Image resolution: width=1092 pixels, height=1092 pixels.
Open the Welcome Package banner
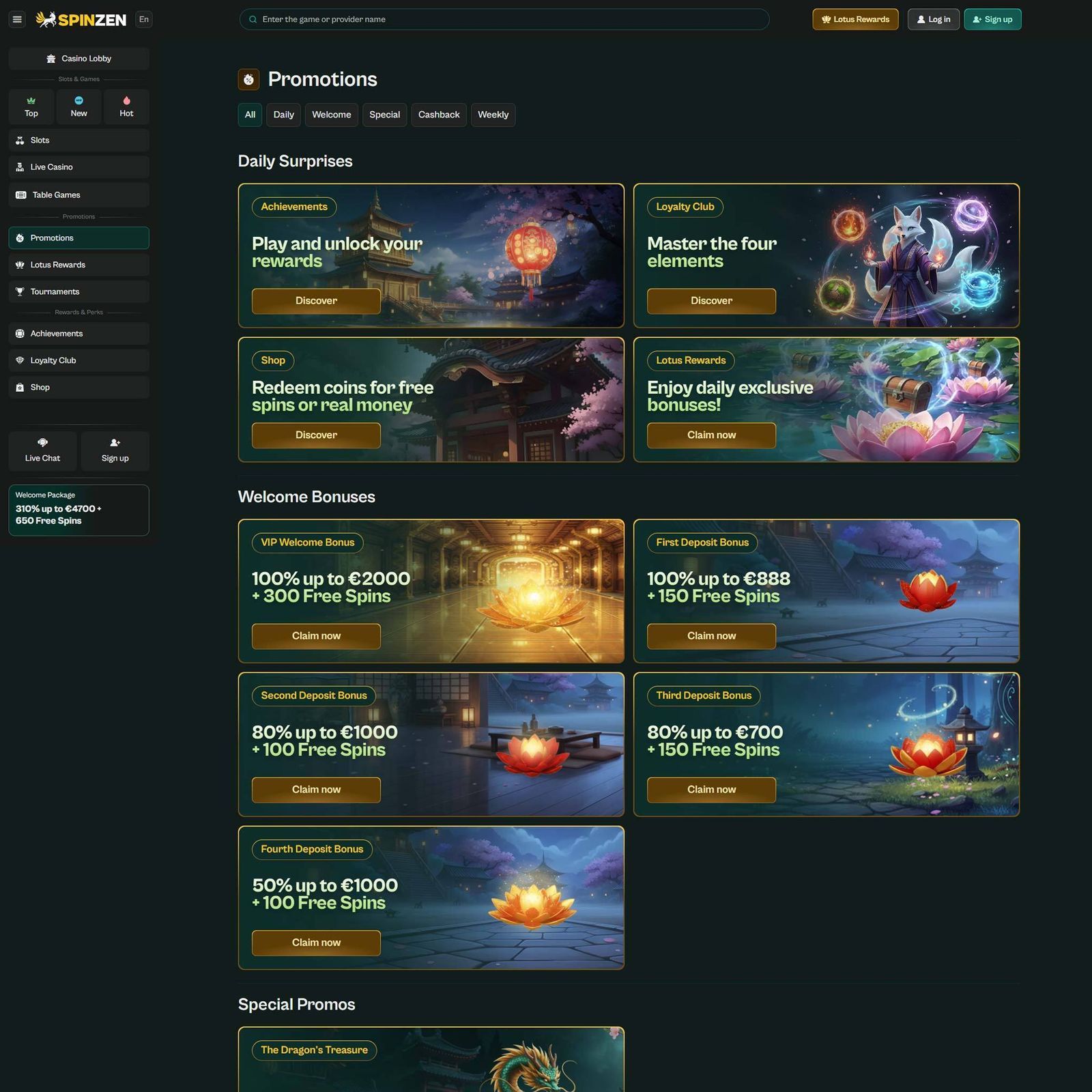click(x=78, y=510)
